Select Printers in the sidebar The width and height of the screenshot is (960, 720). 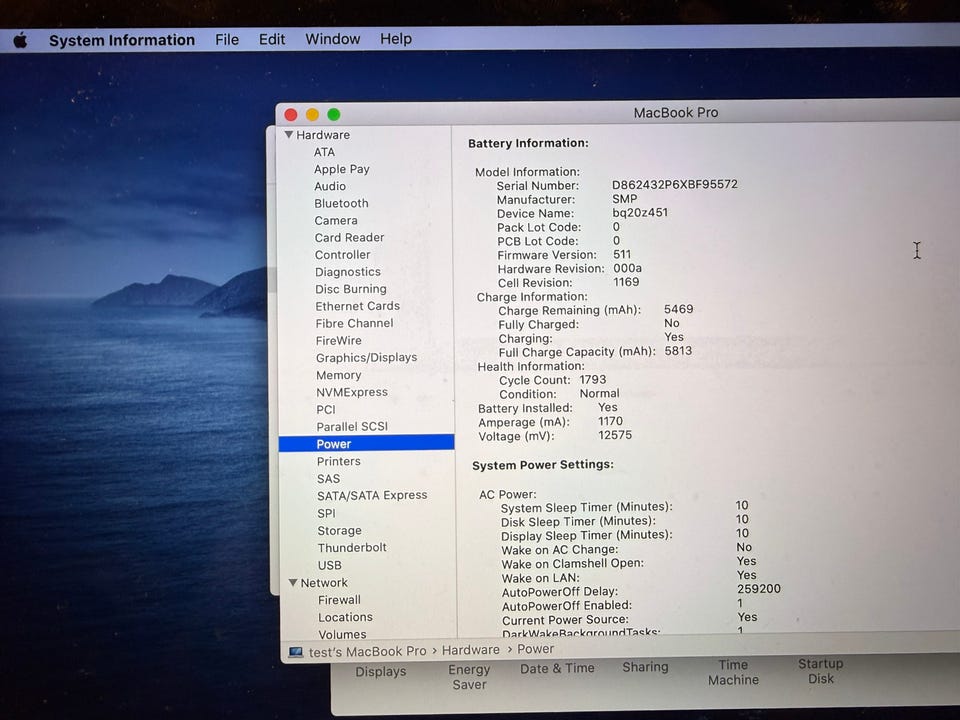coord(339,461)
